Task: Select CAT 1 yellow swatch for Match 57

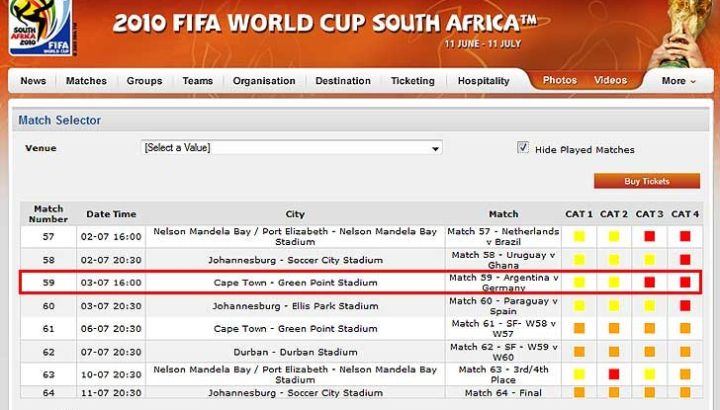Action: coord(579,236)
